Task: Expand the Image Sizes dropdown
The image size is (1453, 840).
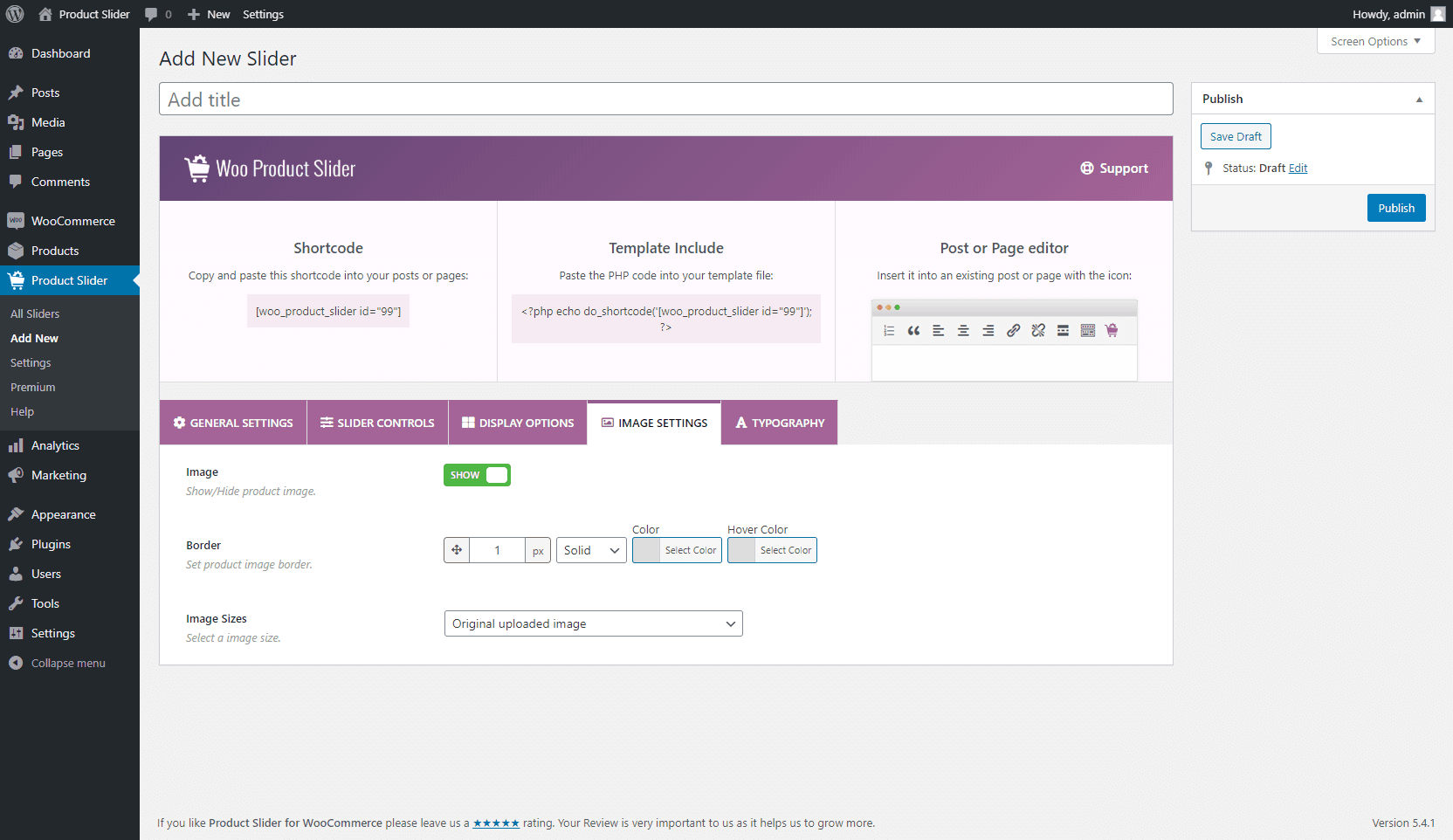Action: click(x=593, y=623)
